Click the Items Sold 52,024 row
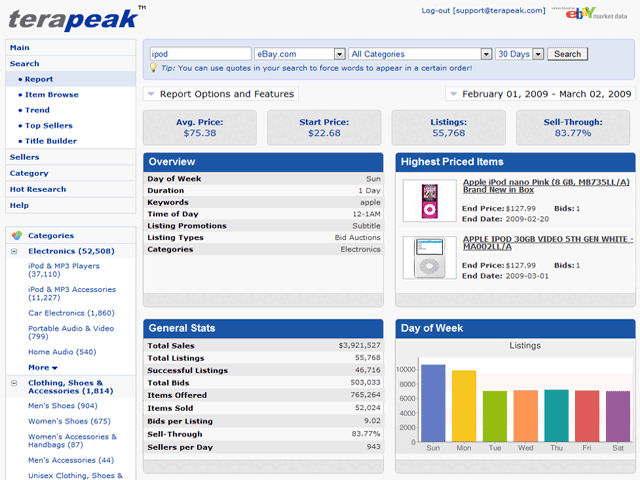This screenshot has width=640, height=480. (263, 408)
